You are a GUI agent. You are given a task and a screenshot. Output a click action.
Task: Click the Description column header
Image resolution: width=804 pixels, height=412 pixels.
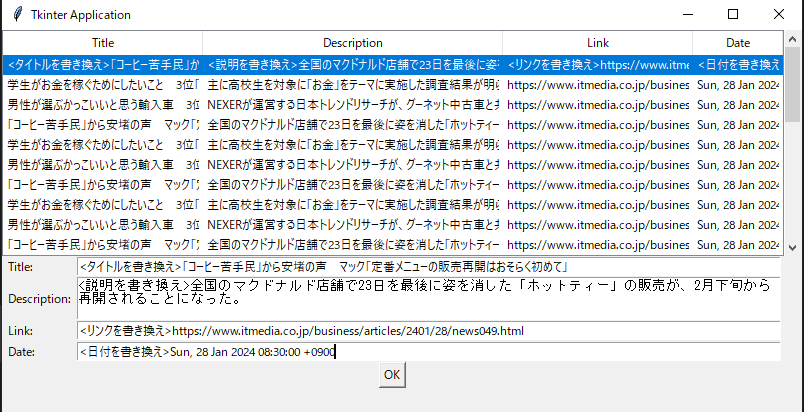point(352,43)
